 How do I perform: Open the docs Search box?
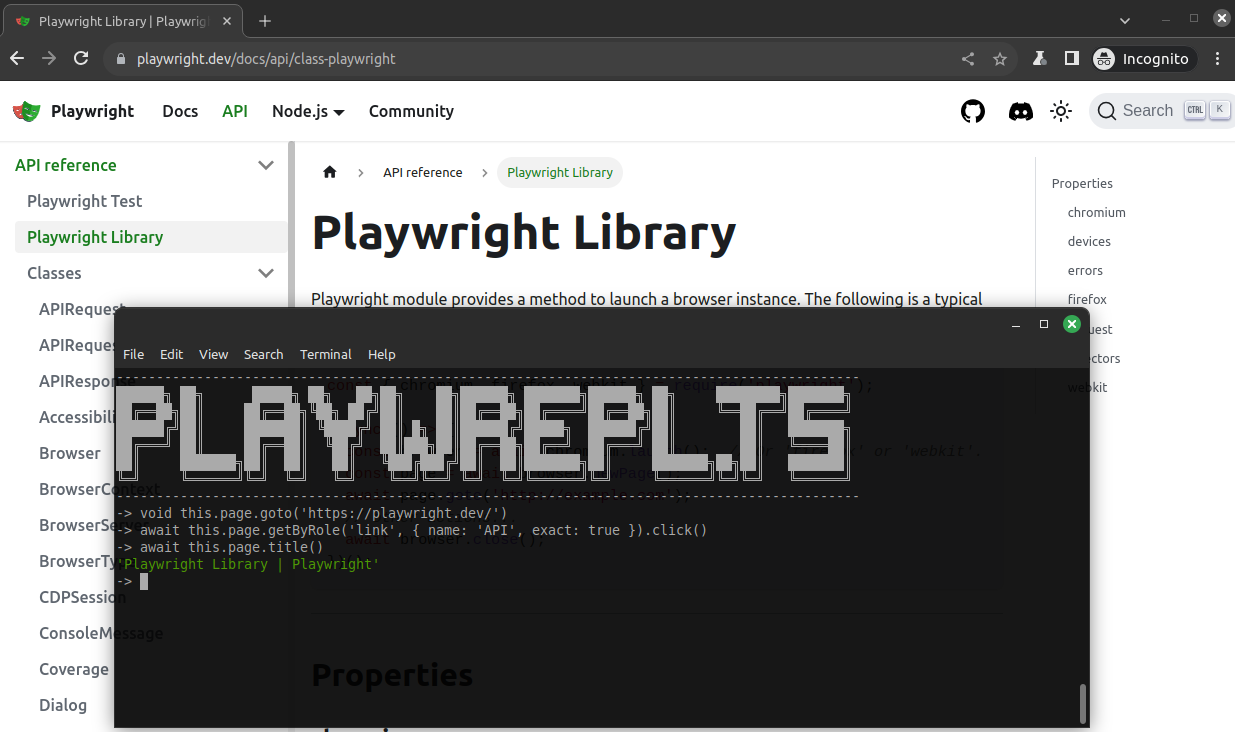(x=1161, y=111)
